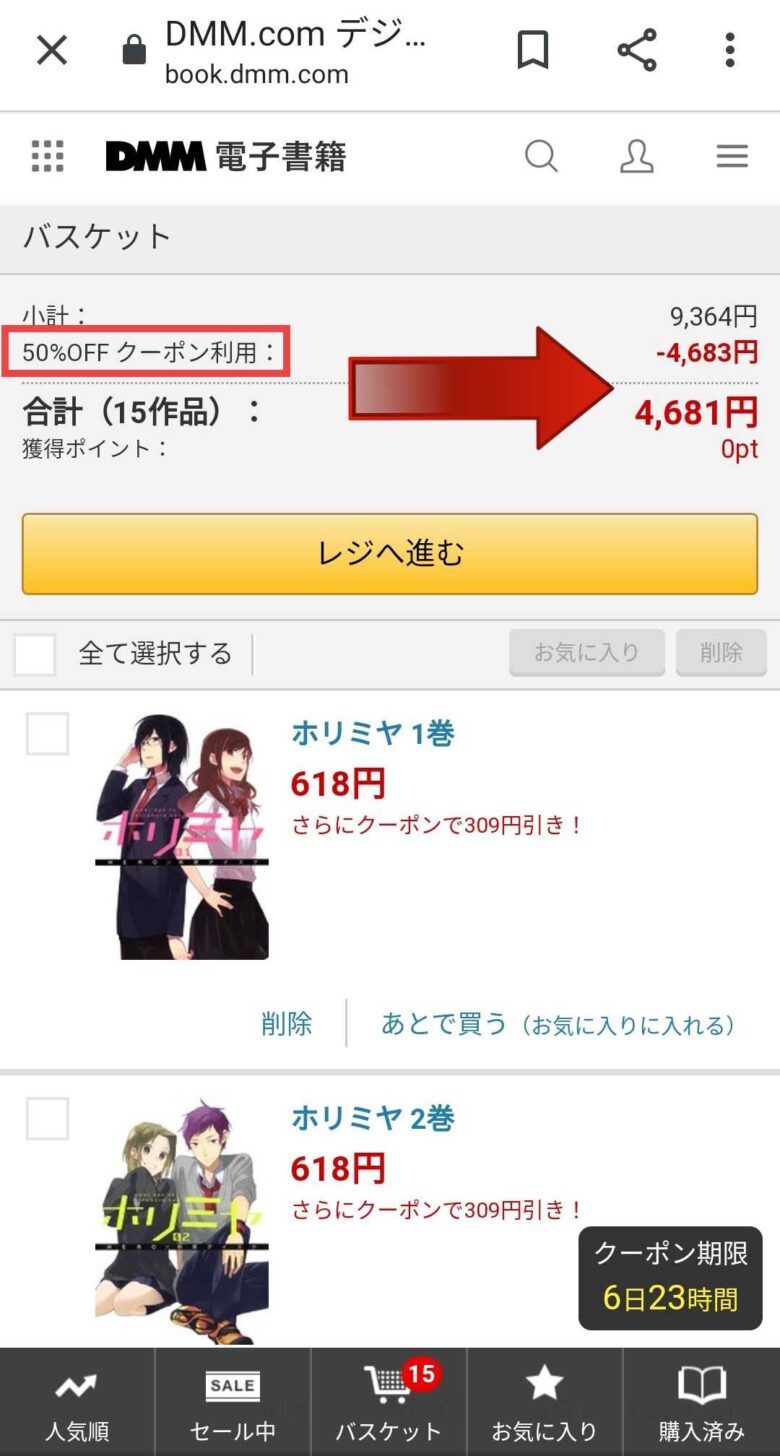Open the ホリミヤ 1巻 title link

[373, 733]
